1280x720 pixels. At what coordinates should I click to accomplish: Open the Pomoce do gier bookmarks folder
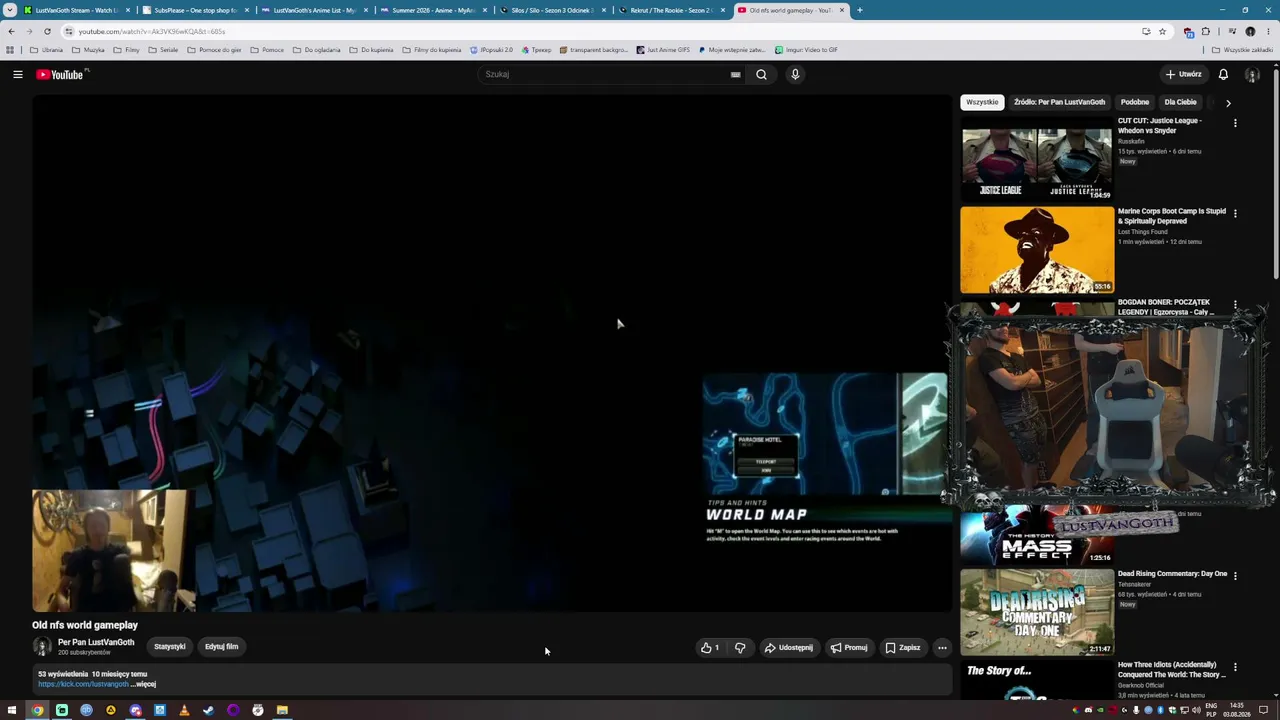(214, 50)
